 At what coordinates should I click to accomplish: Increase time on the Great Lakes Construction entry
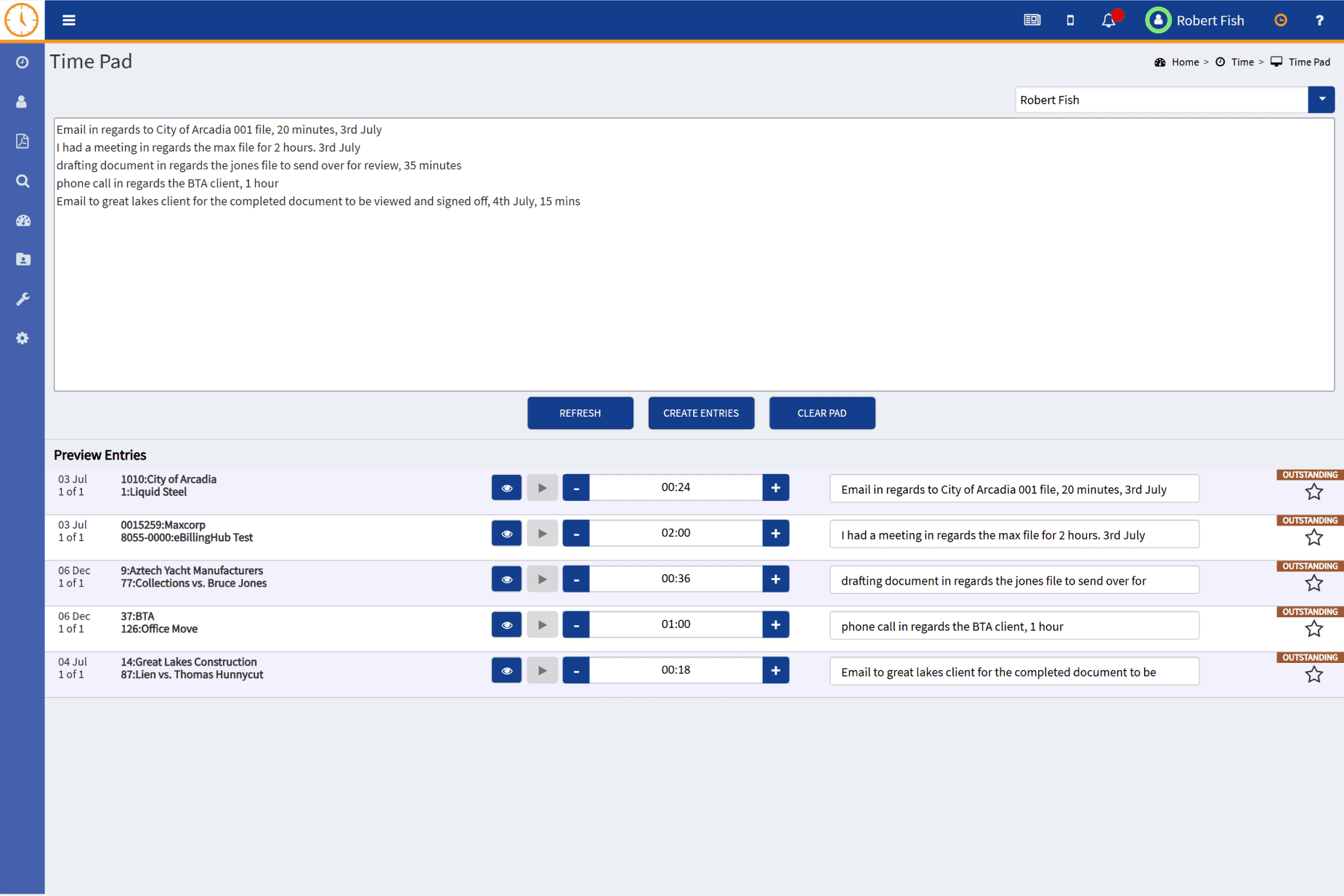(x=775, y=670)
